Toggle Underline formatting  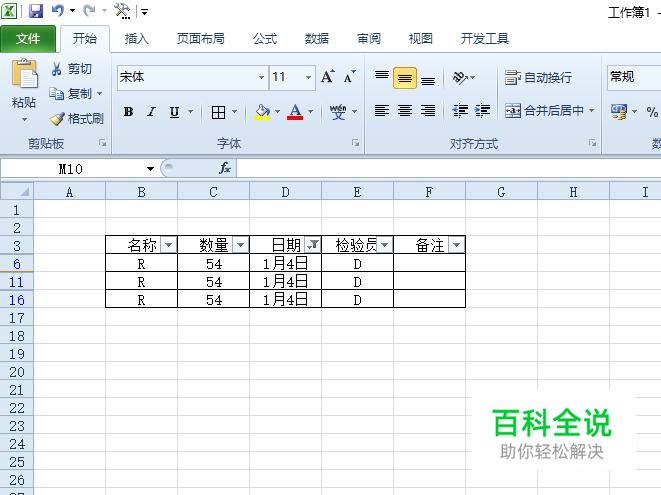174,112
